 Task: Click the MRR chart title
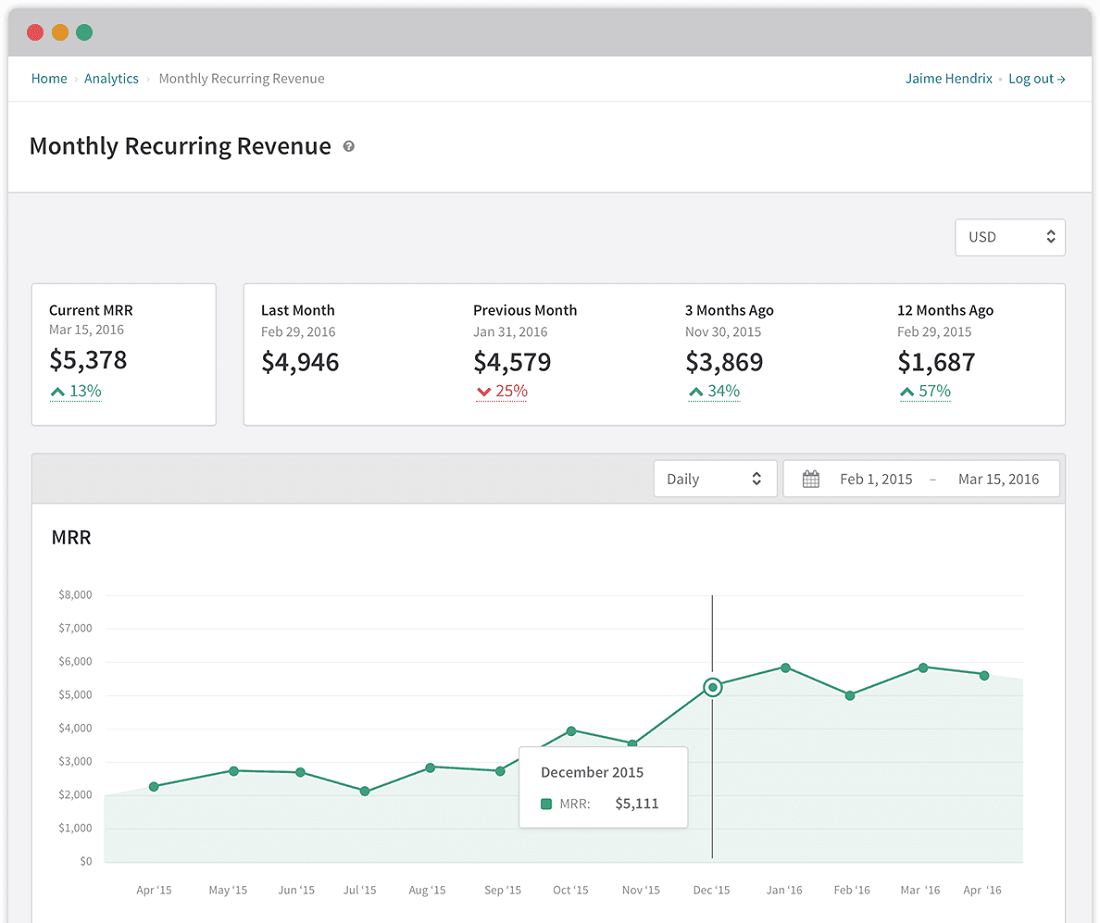[x=72, y=537]
